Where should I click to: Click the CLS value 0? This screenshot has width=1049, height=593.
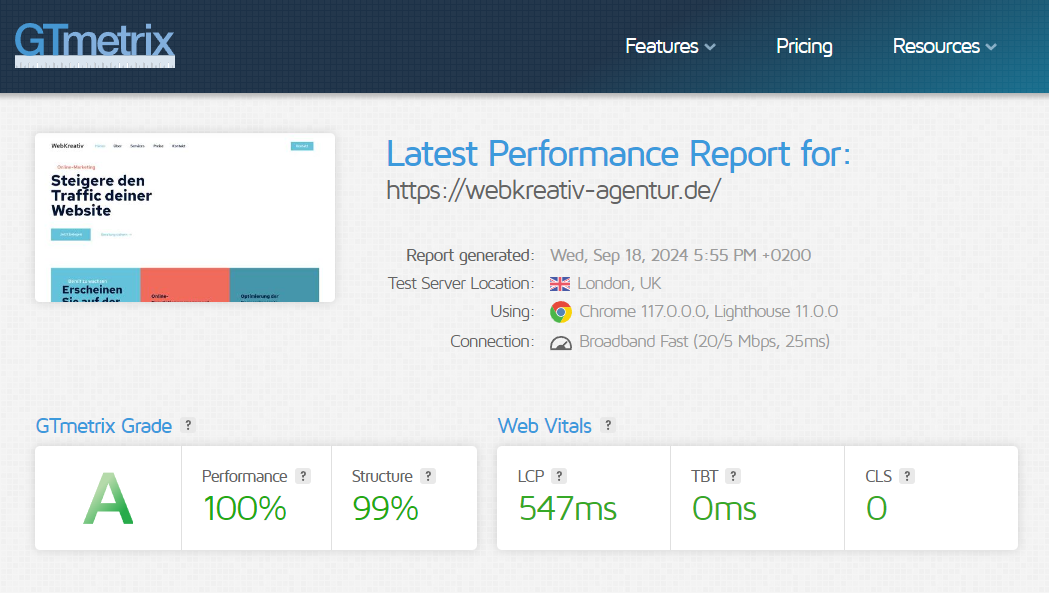click(x=876, y=509)
